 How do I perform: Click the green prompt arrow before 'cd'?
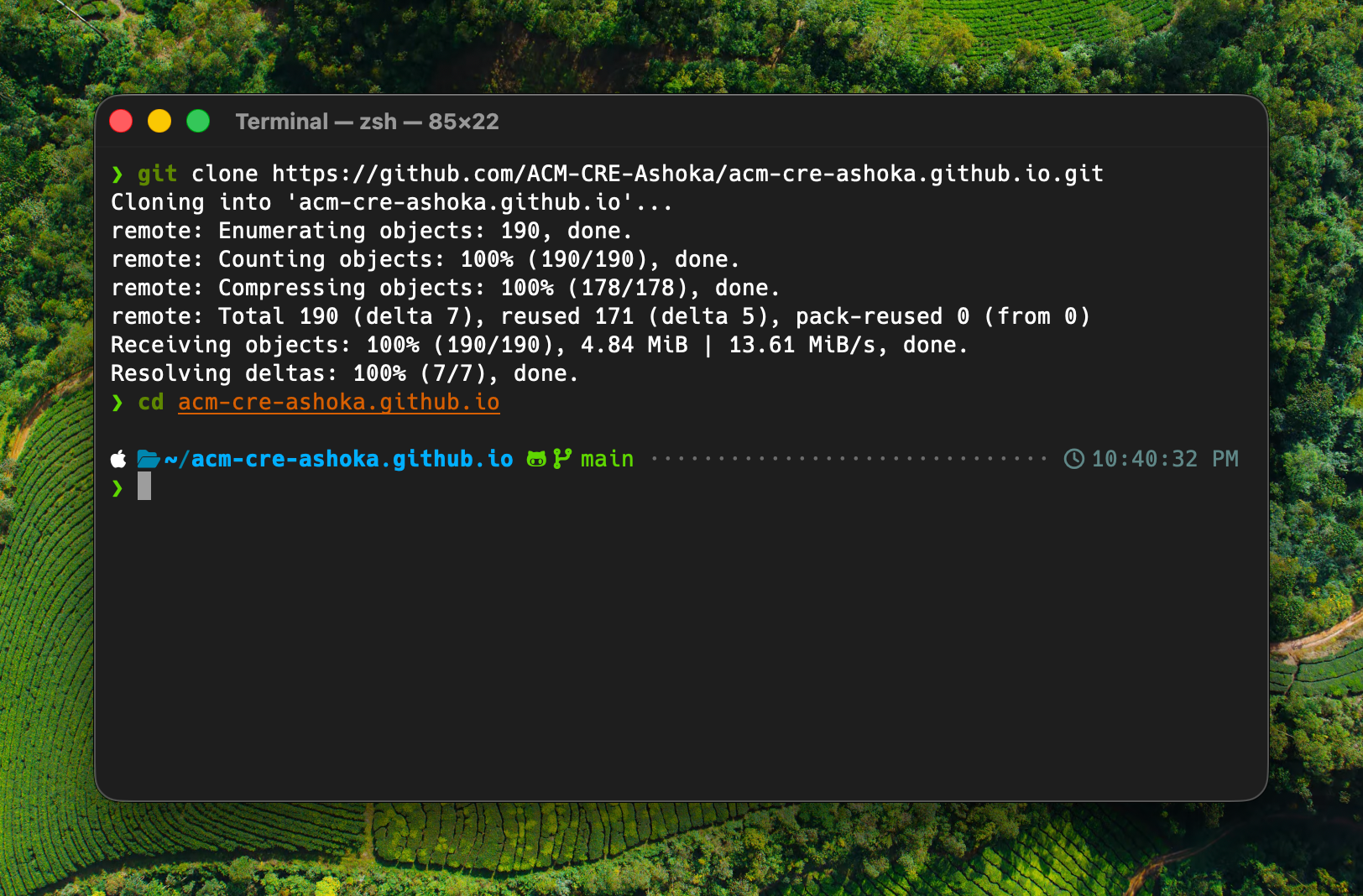pyautogui.click(x=117, y=403)
